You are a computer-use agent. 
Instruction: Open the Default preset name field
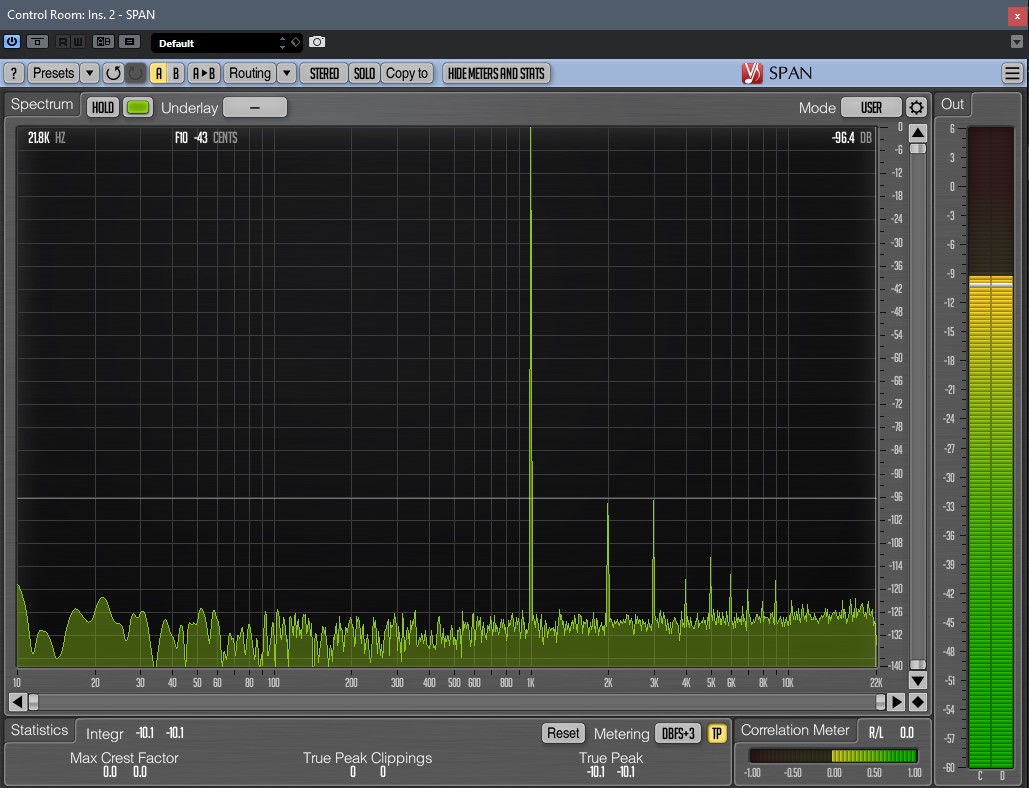tap(217, 43)
